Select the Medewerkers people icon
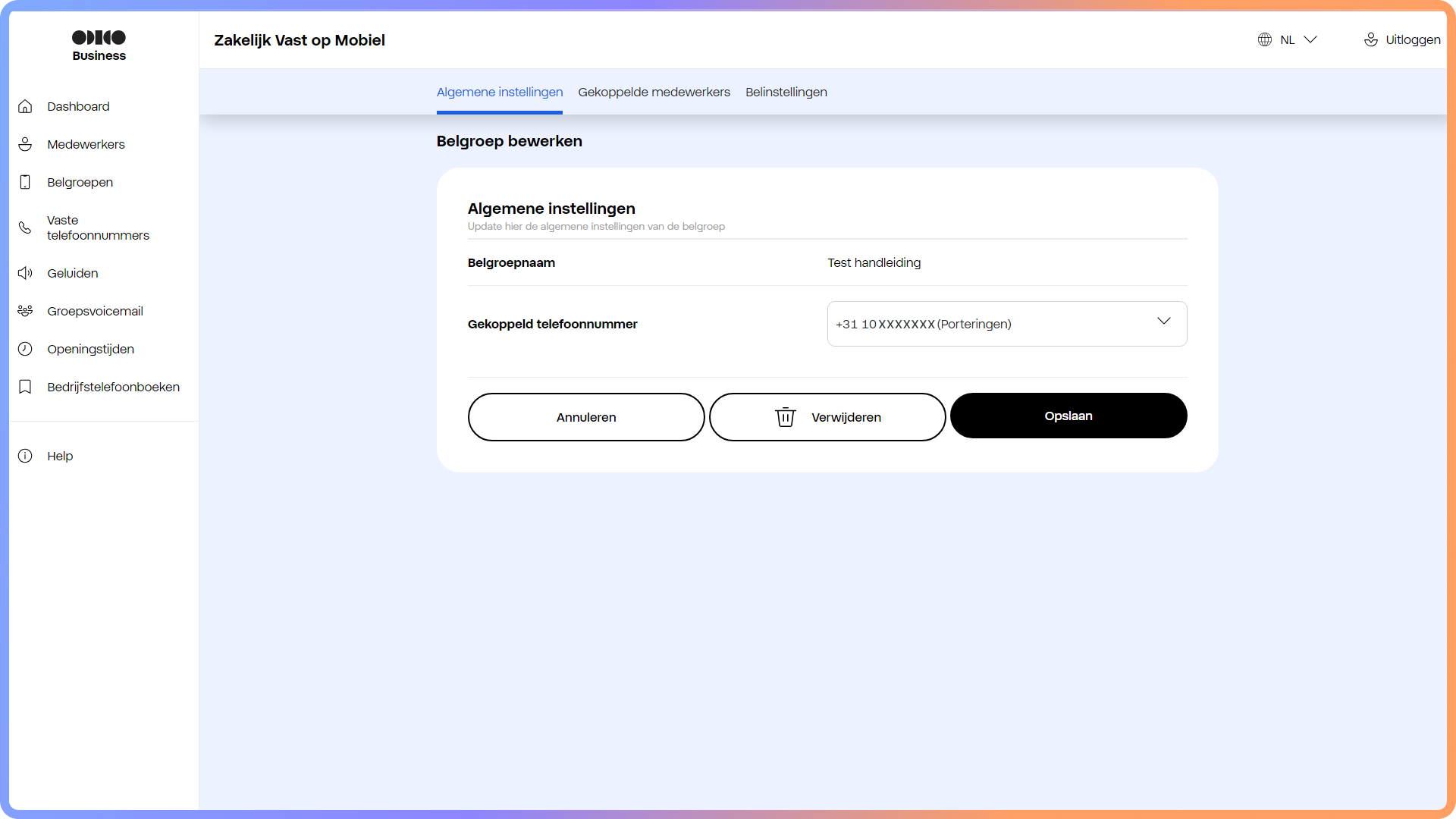This screenshot has width=1456, height=819. [25, 144]
